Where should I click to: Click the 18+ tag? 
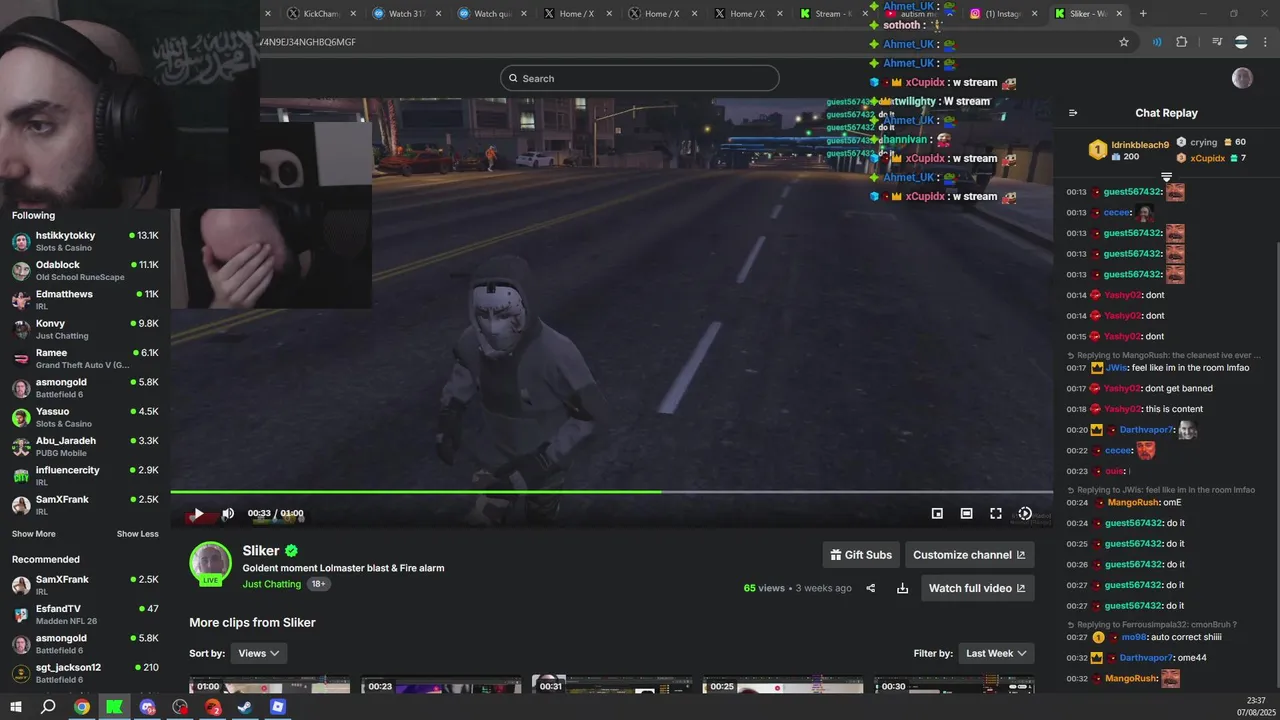(x=318, y=584)
